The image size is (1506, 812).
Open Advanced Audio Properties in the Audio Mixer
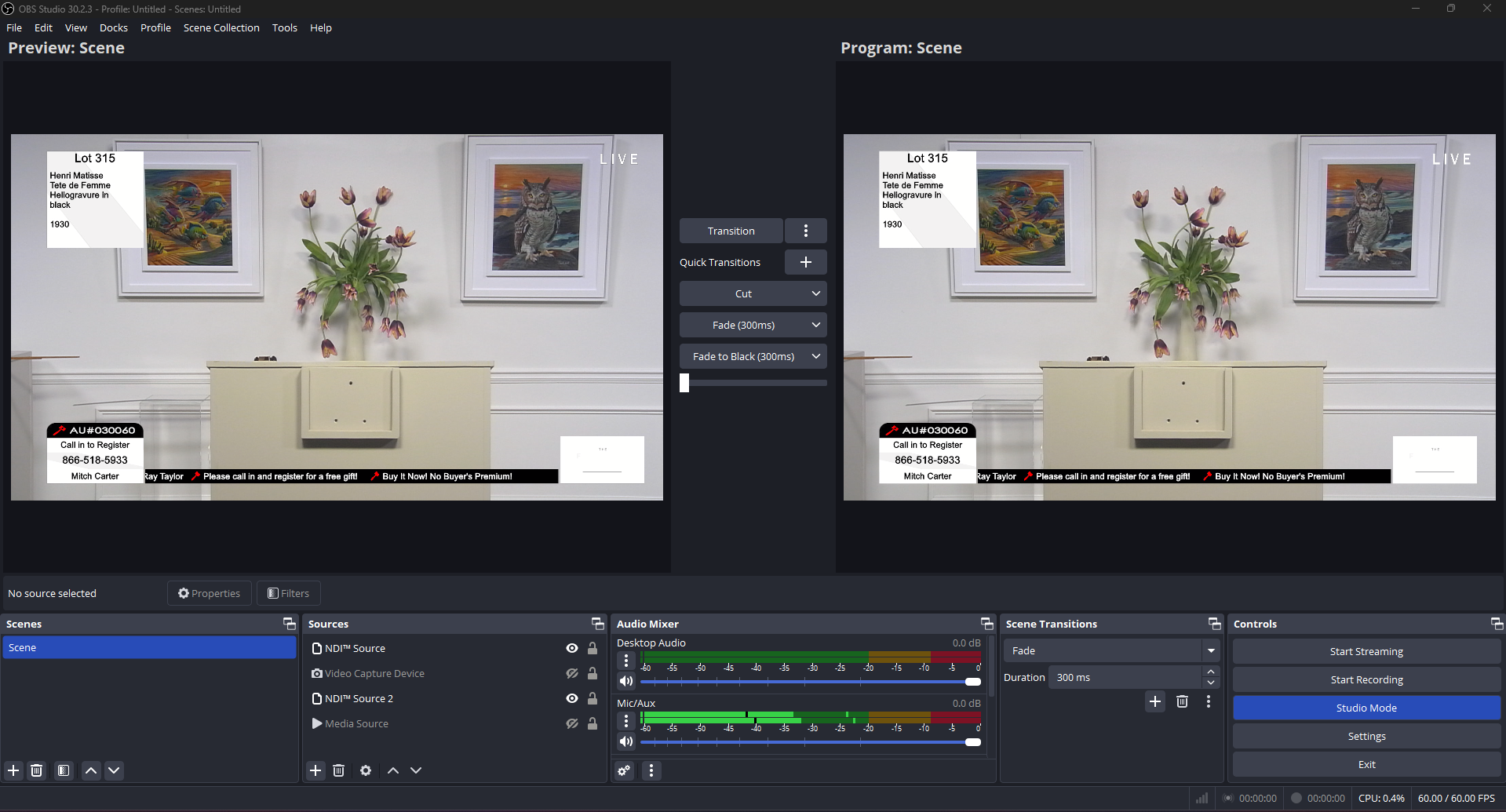pos(623,770)
